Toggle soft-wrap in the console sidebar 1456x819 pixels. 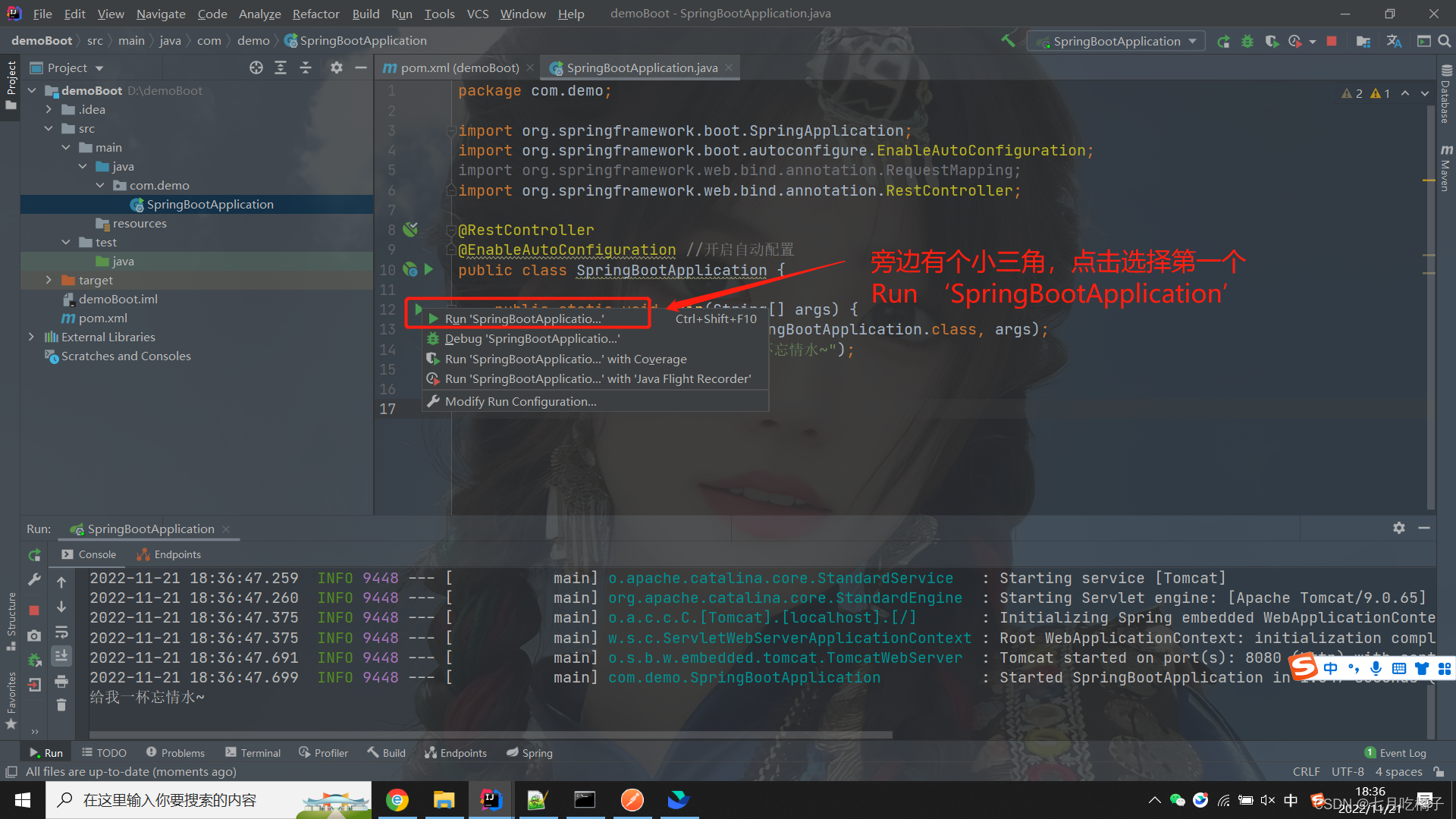click(x=61, y=632)
